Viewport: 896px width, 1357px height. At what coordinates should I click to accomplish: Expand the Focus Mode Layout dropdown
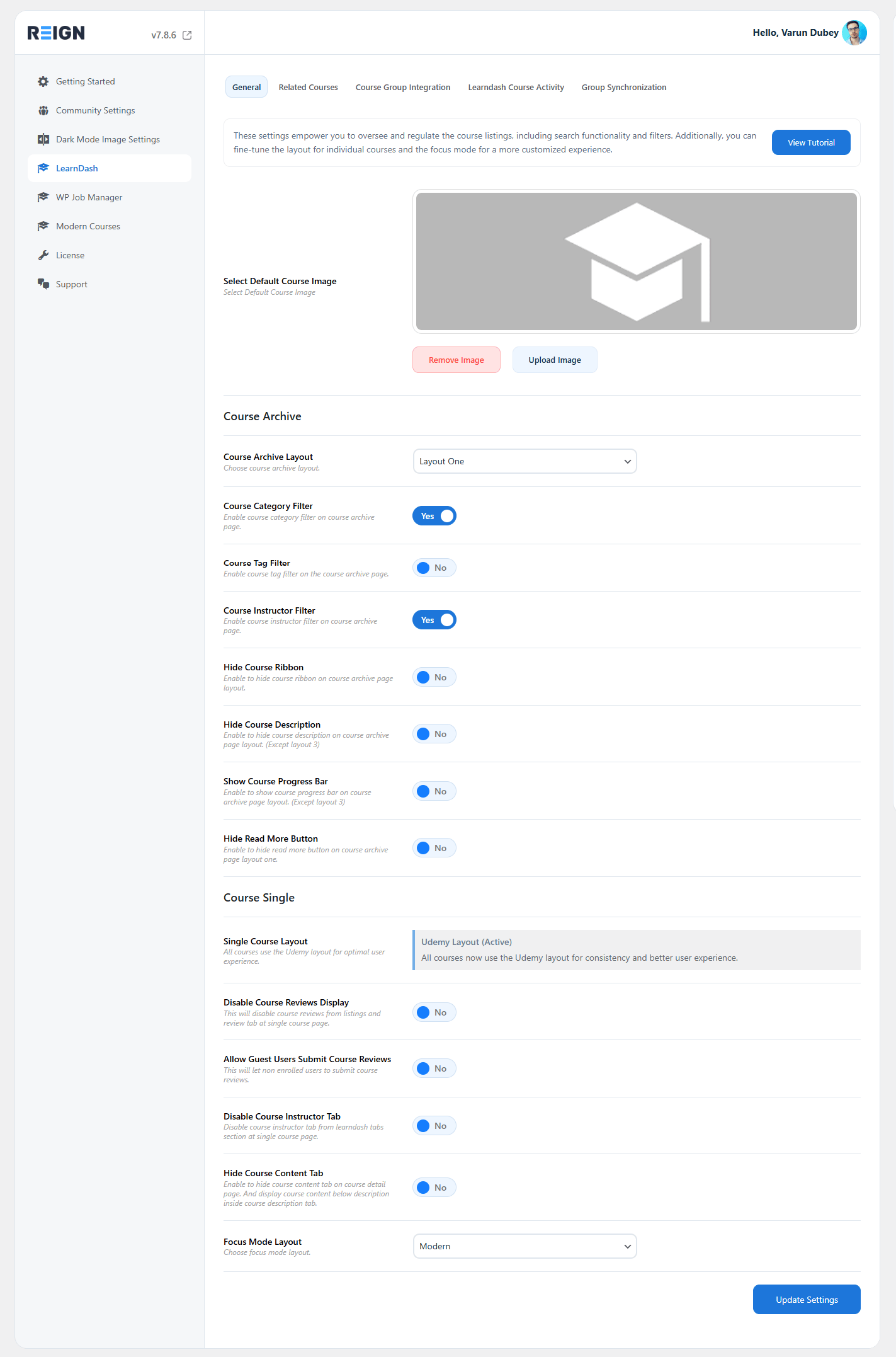pos(525,1246)
